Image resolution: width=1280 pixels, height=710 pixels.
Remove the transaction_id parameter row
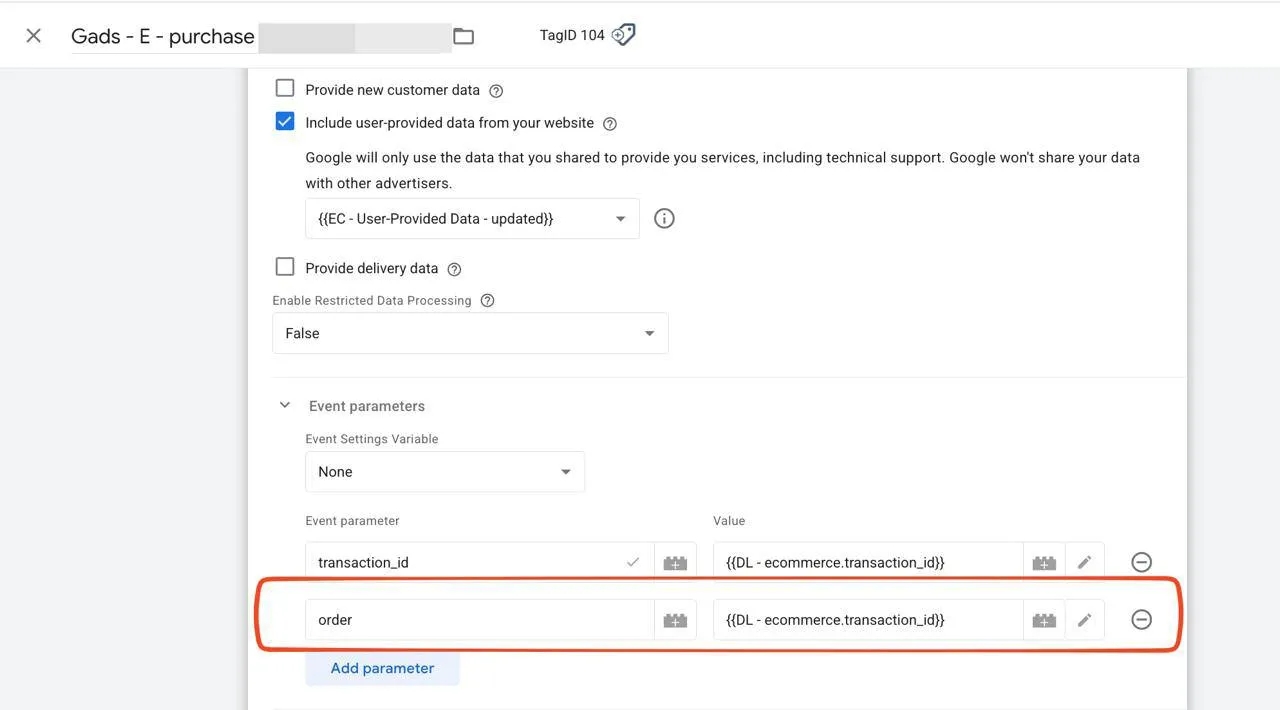[x=1141, y=562]
